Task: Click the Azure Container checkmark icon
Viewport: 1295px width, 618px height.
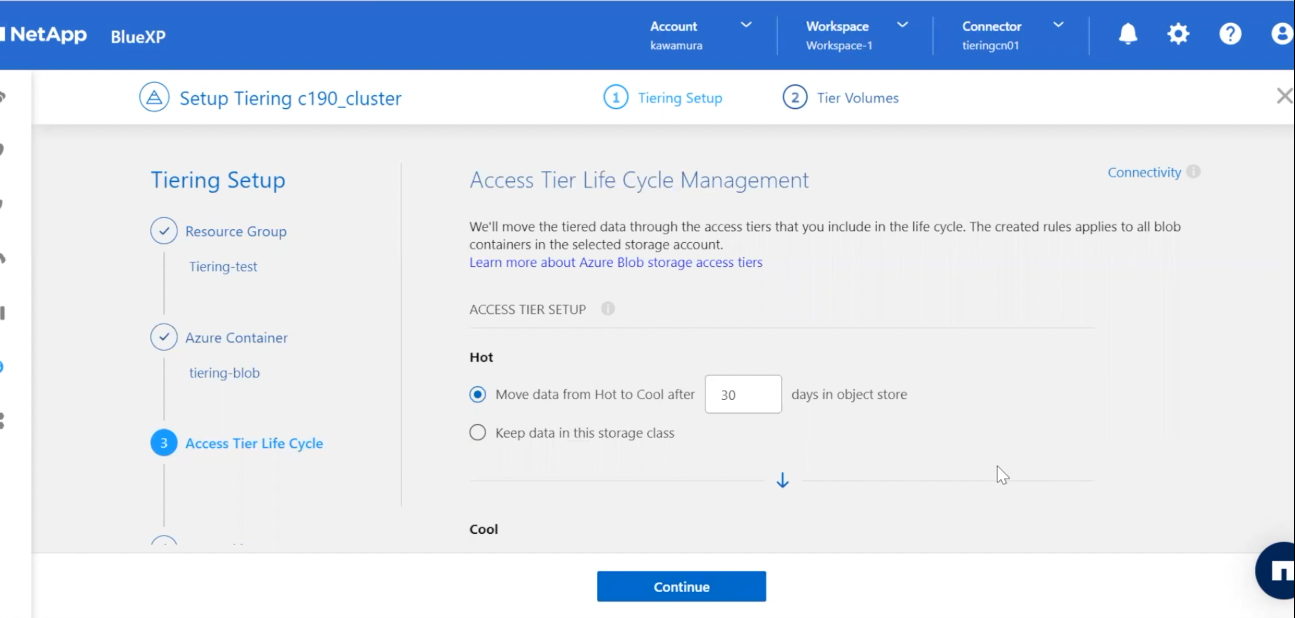Action: tap(164, 337)
